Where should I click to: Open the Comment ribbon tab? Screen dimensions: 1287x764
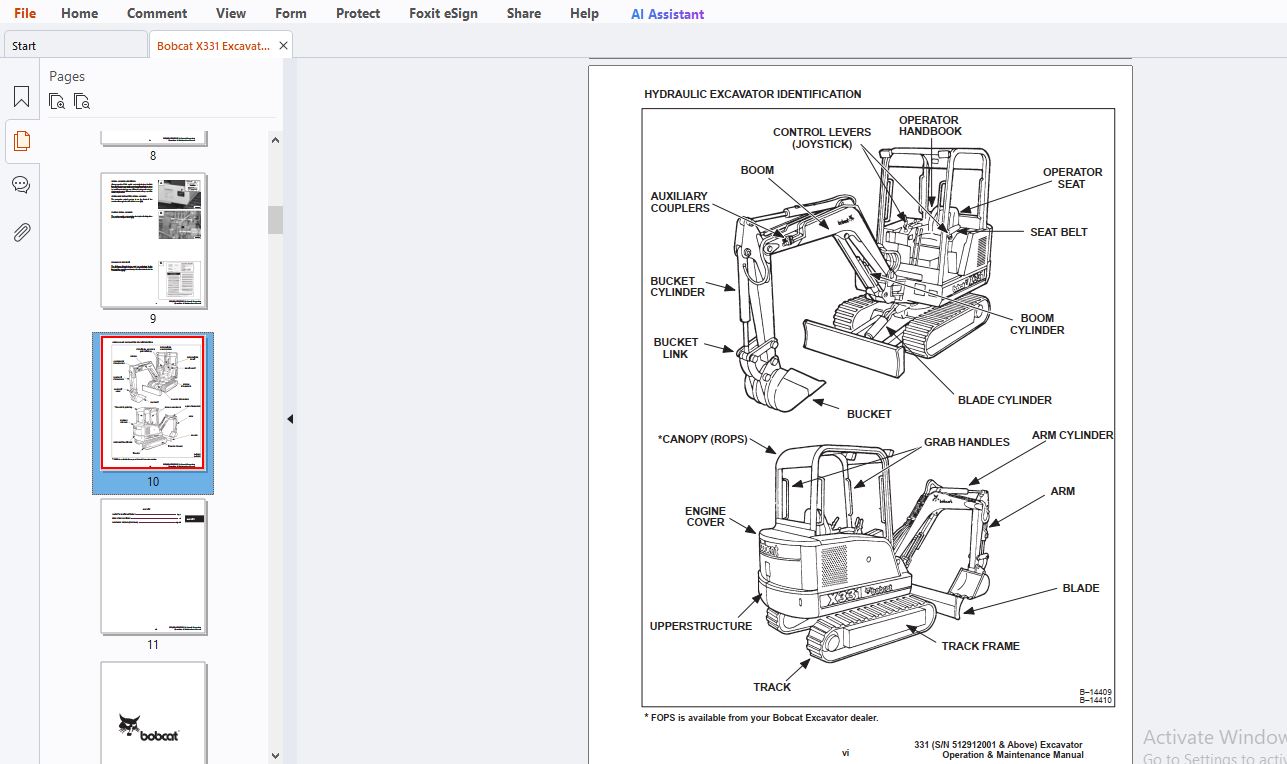(x=157, y=13)
